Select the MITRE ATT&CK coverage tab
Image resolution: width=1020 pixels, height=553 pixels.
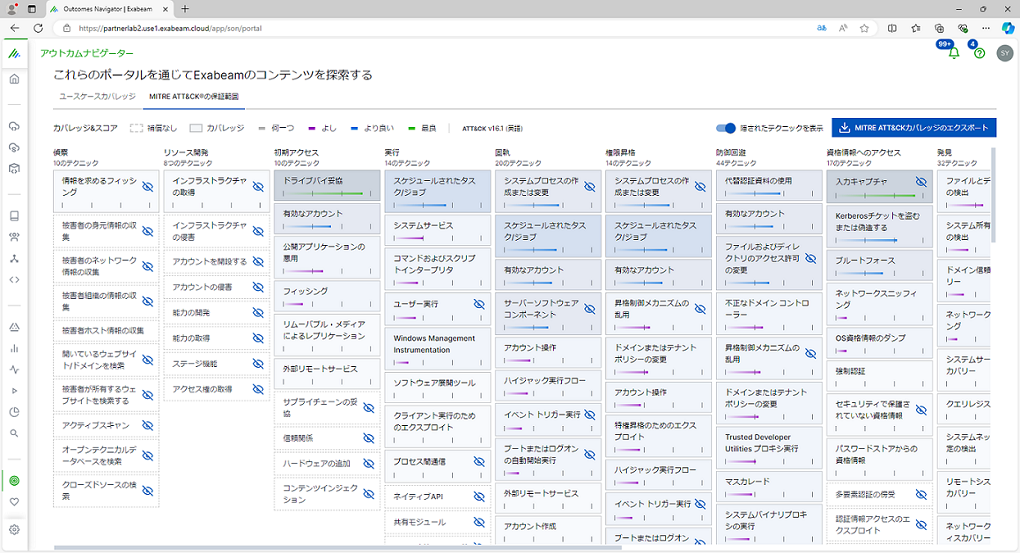click(194, 96)
